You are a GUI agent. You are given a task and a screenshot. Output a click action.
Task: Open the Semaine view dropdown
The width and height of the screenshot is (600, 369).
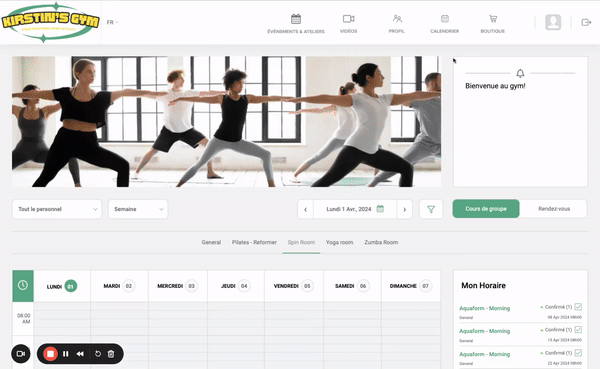pos(138,209)
